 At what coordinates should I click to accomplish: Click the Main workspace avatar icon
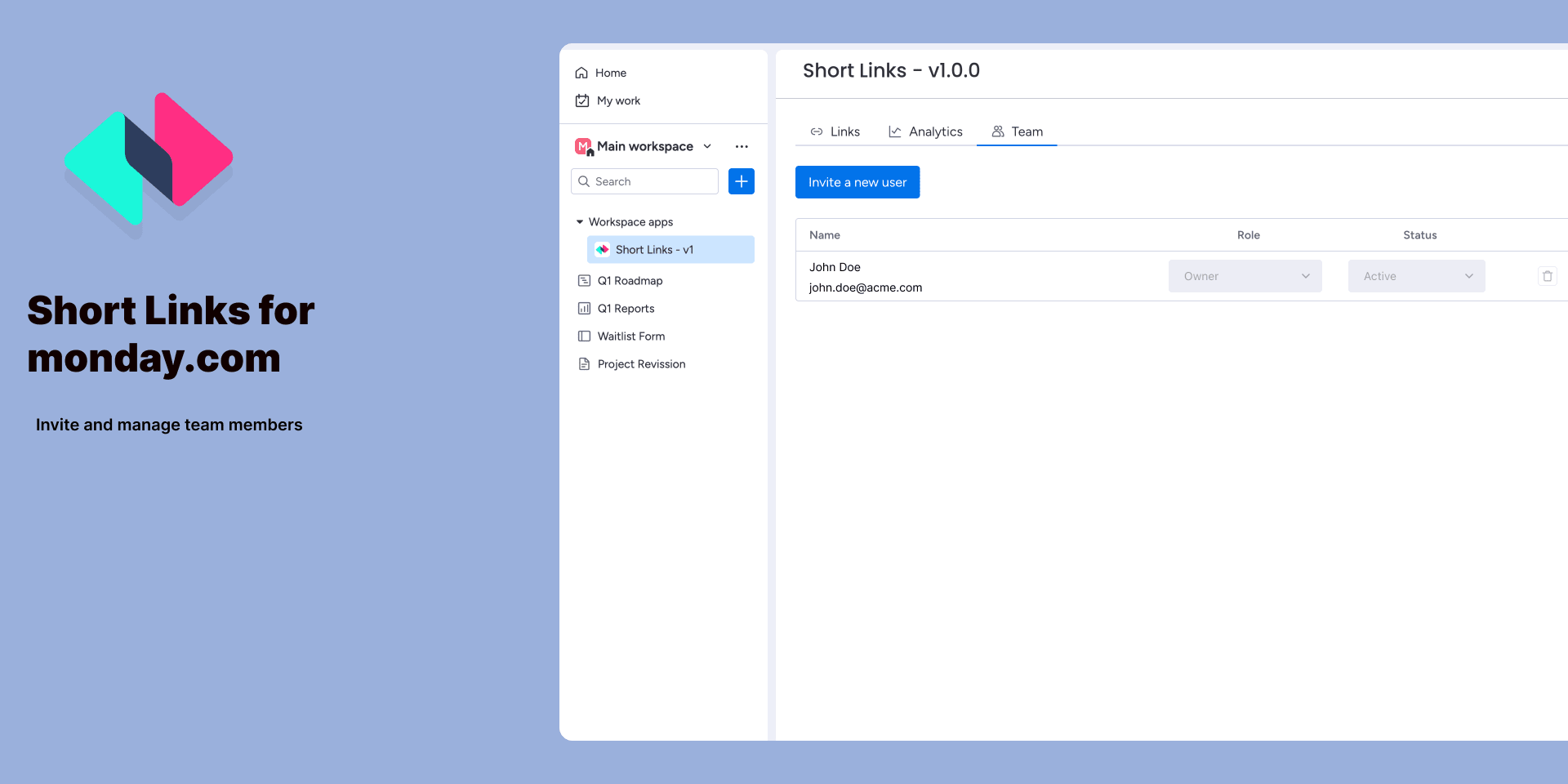point(584,147)
